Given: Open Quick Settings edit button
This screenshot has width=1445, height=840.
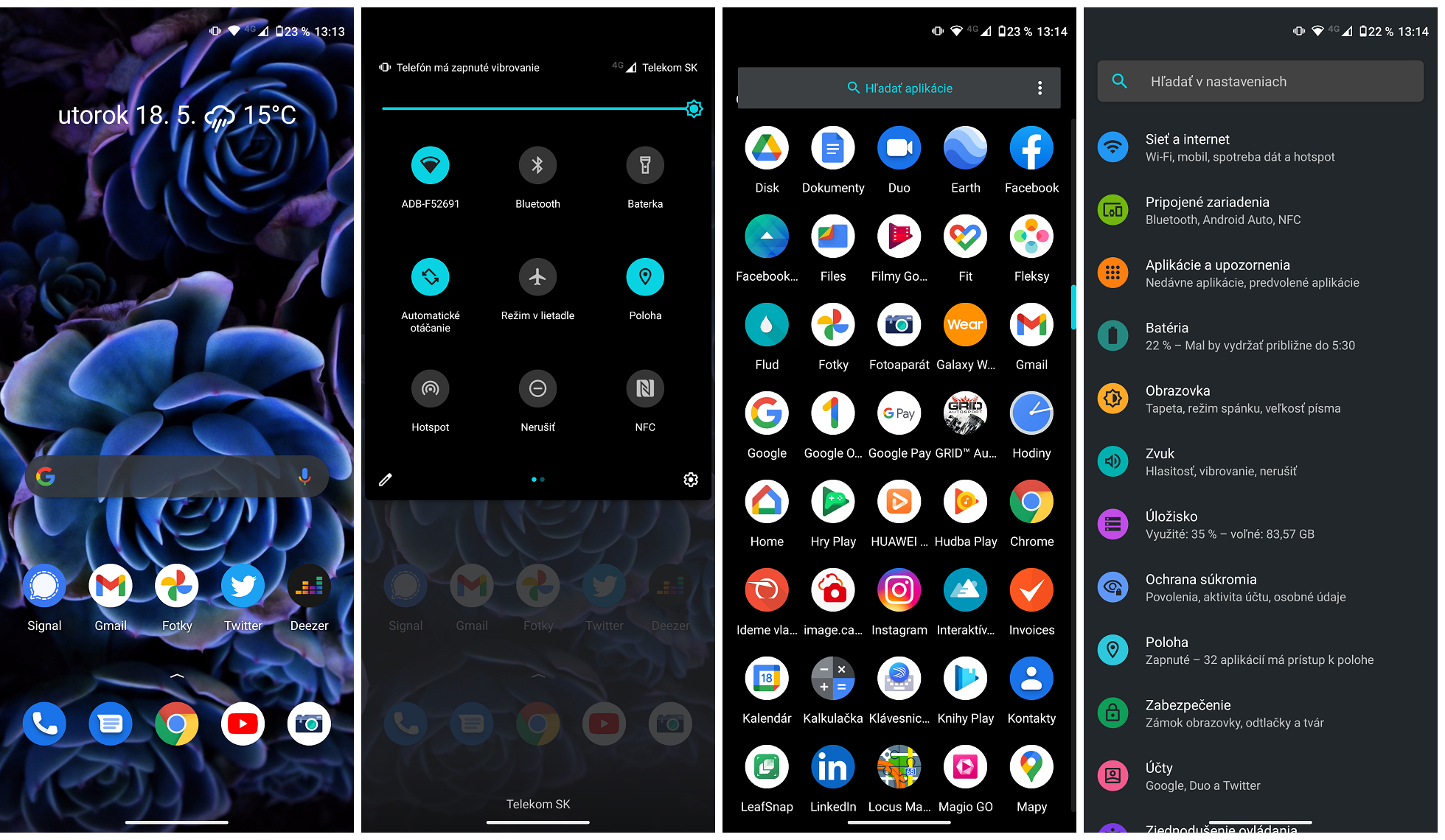Looking at the screenshot, I should coord(385,478).
